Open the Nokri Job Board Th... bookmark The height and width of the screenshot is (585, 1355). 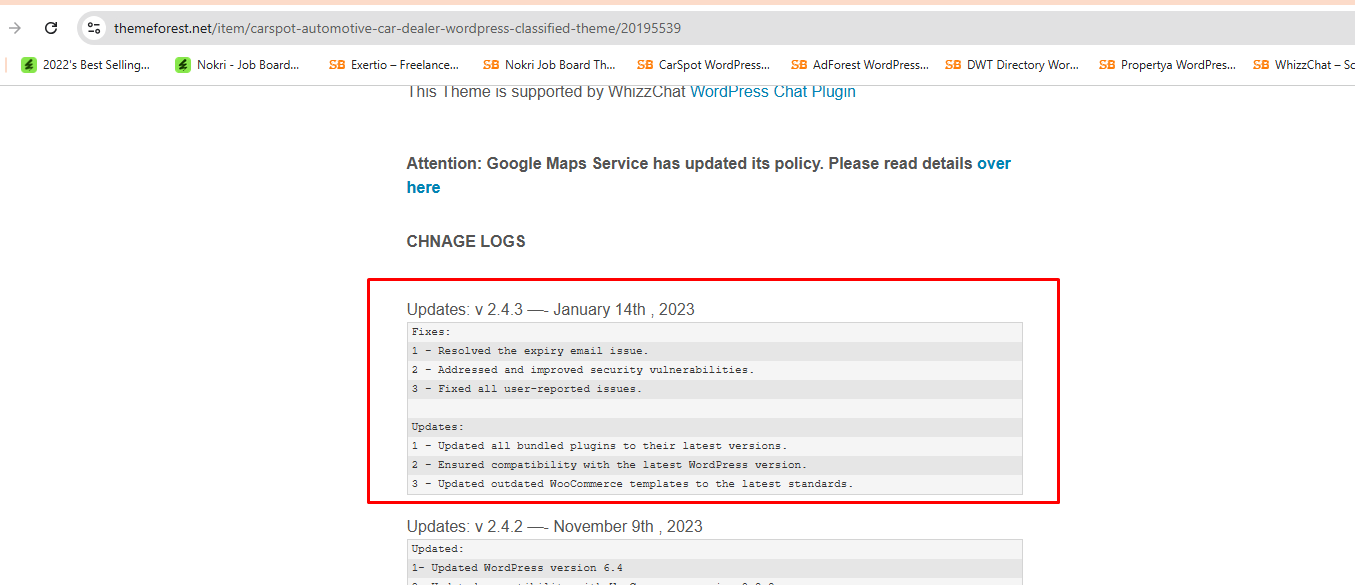[549, 65]
